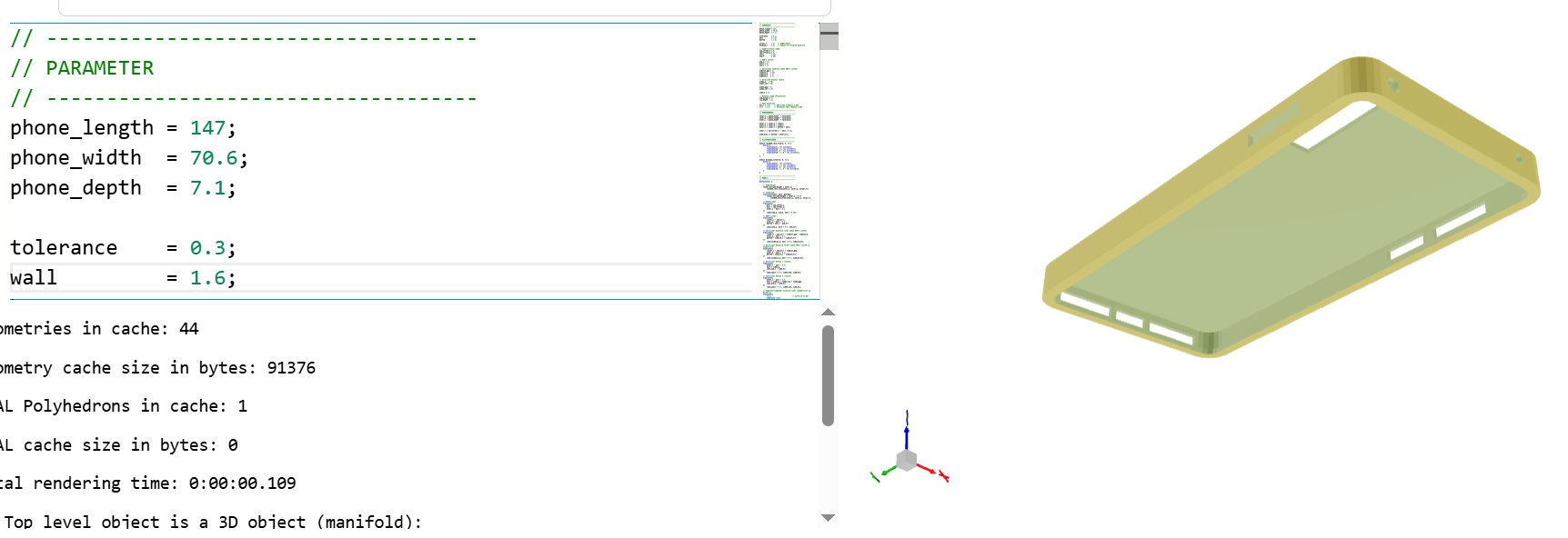Place cursor on phone_length value 147

[207, 128]
